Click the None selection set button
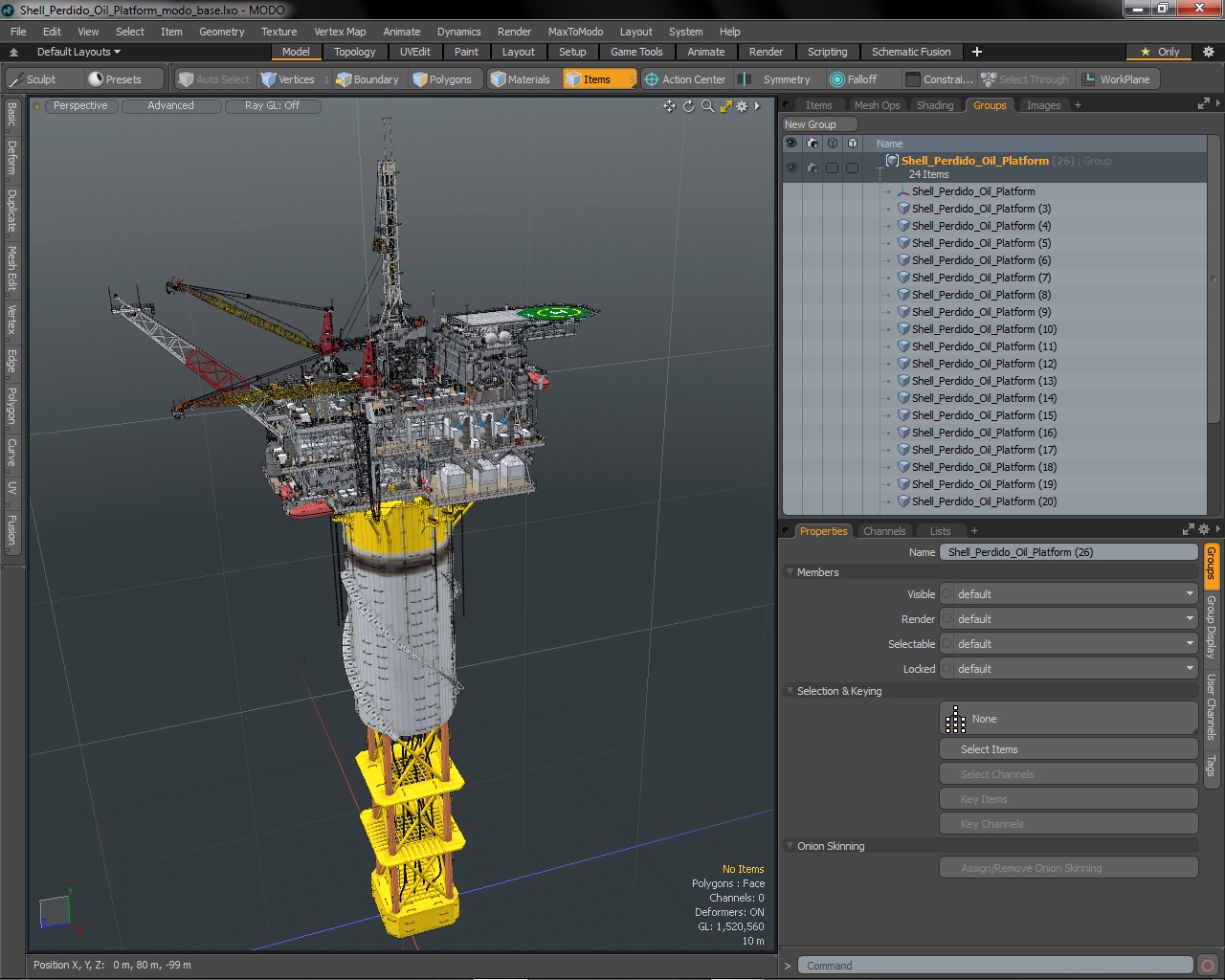The width and height of the screenshot is (1225, 980). [1069, 719]
